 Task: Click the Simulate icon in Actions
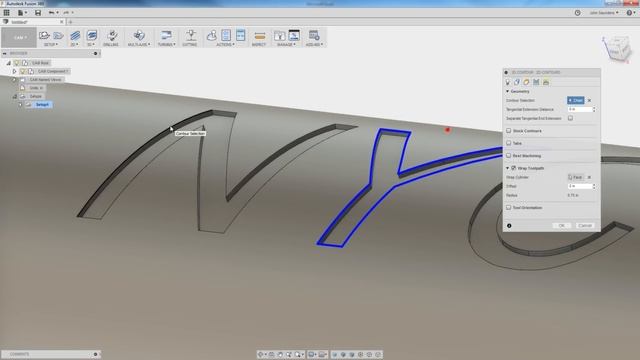coord(211,36)
